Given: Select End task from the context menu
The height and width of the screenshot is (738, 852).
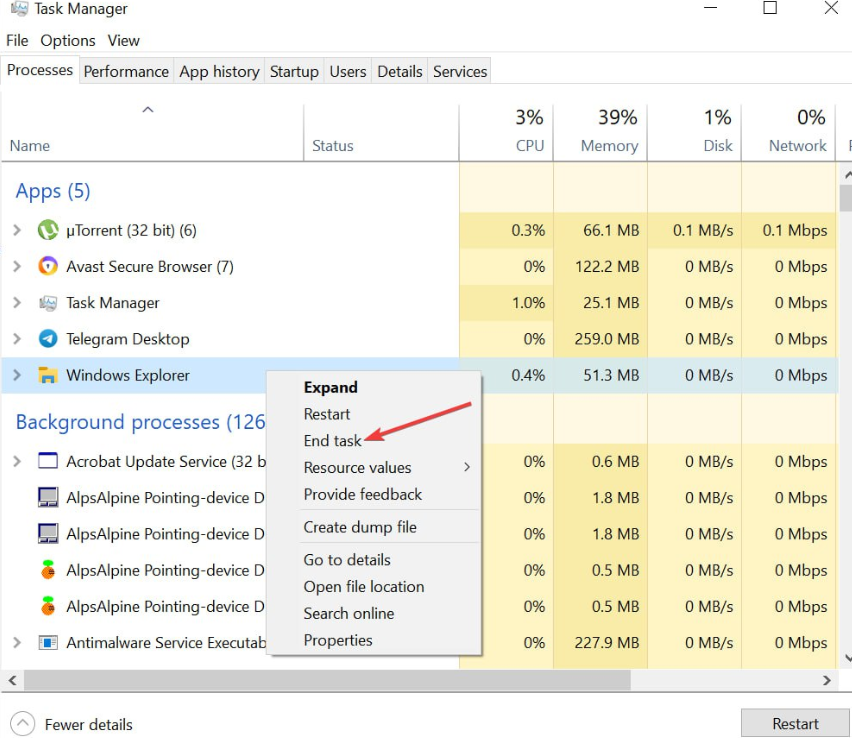Looking at the screenshot, I should pos(333,440).
